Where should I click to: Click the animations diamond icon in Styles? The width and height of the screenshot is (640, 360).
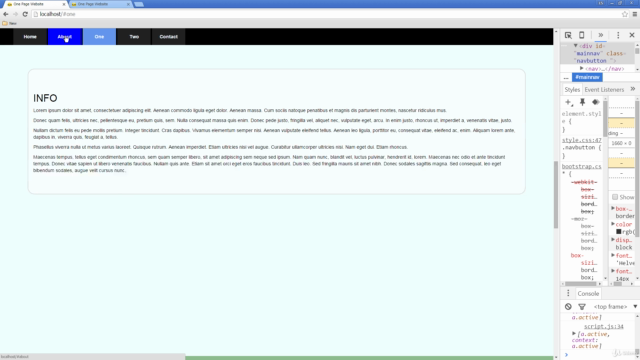coord(596,102)
